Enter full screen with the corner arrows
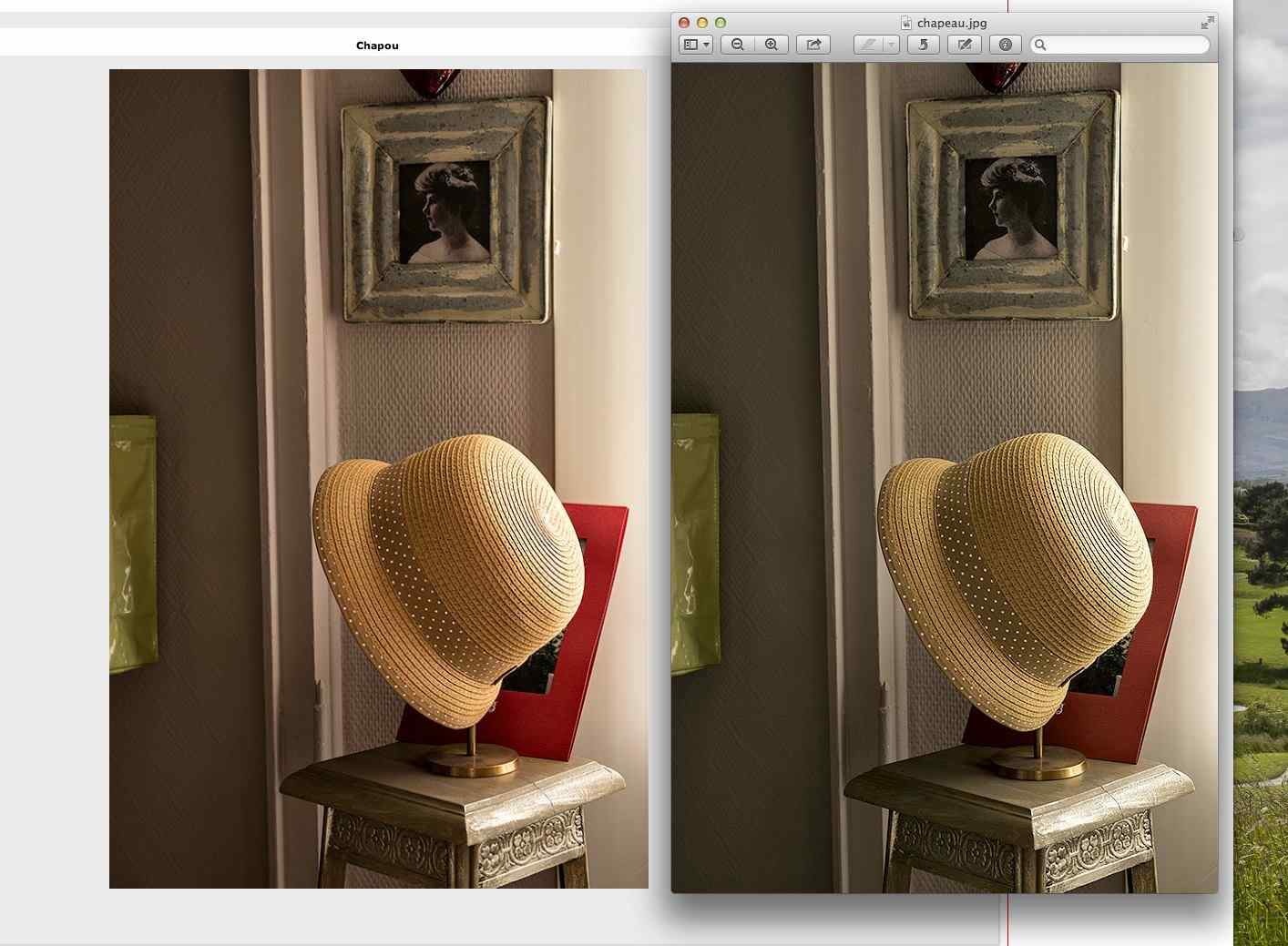1288x946 pixels. point(1207,23)
